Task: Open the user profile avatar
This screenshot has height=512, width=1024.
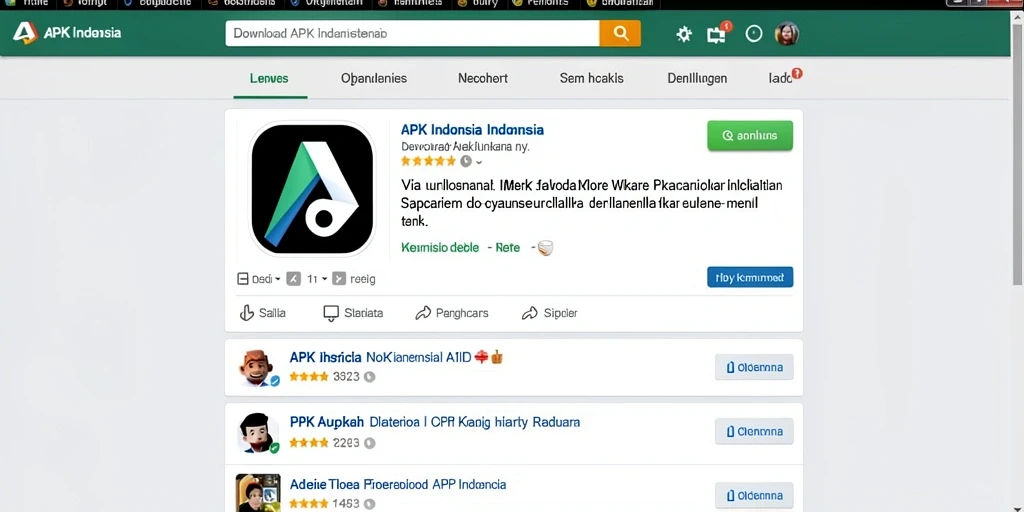Action: [x=786, y=34]
